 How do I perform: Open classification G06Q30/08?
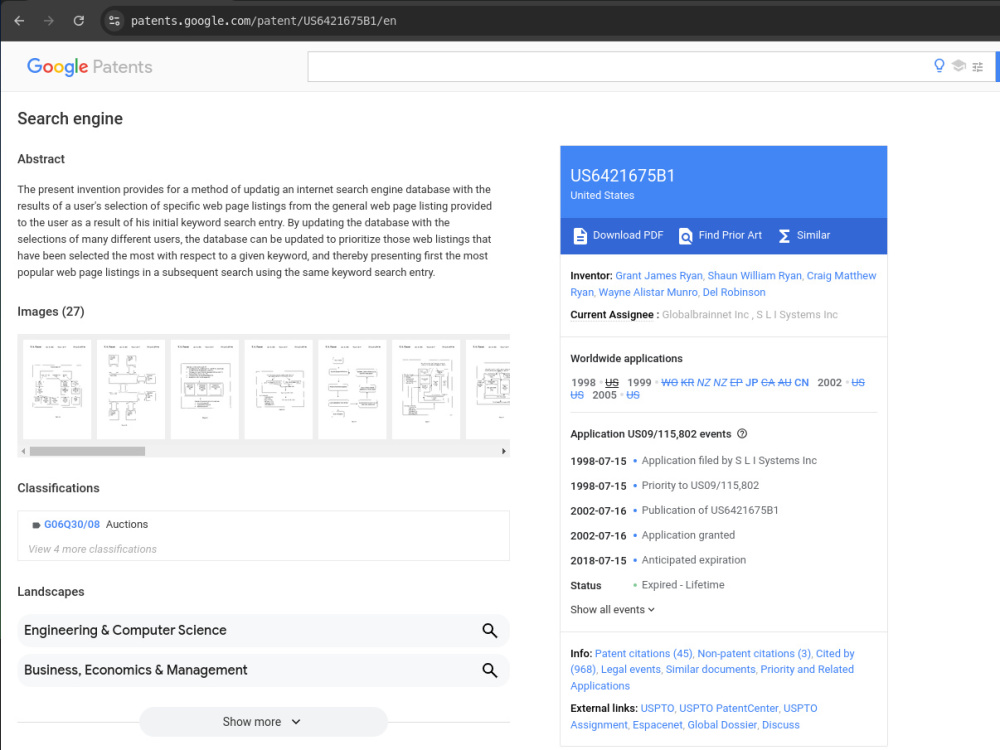coord(72,524)
